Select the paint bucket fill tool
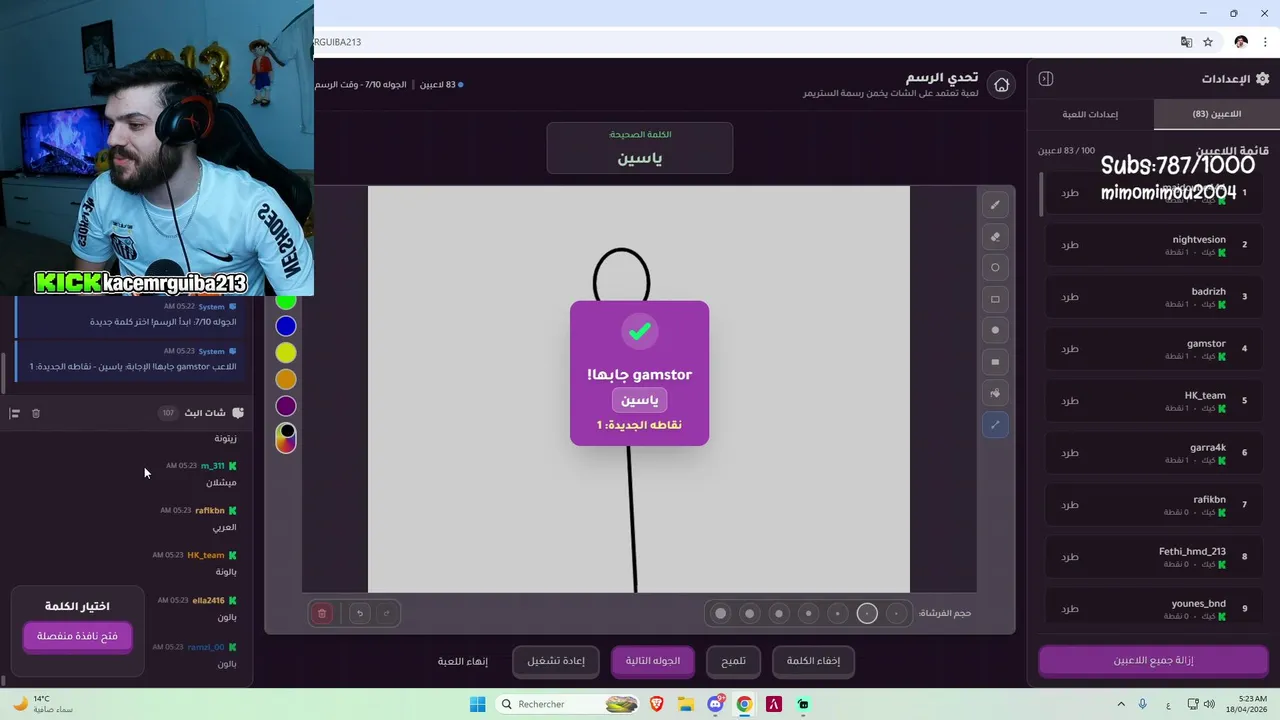This screenshot has height=720, width=1280. pos(995,393)
